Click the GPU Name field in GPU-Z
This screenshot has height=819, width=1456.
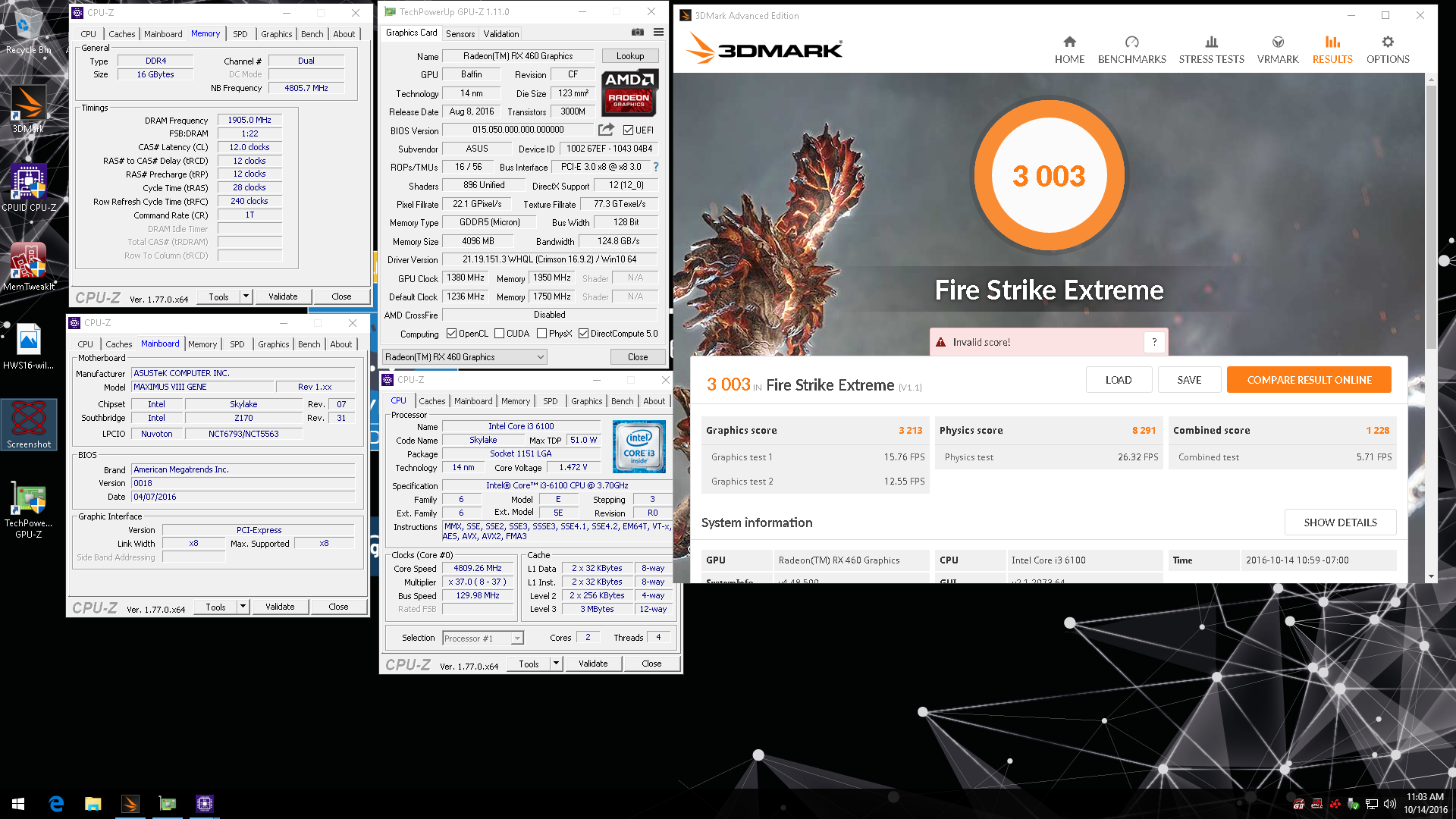(x=518, y=56)
